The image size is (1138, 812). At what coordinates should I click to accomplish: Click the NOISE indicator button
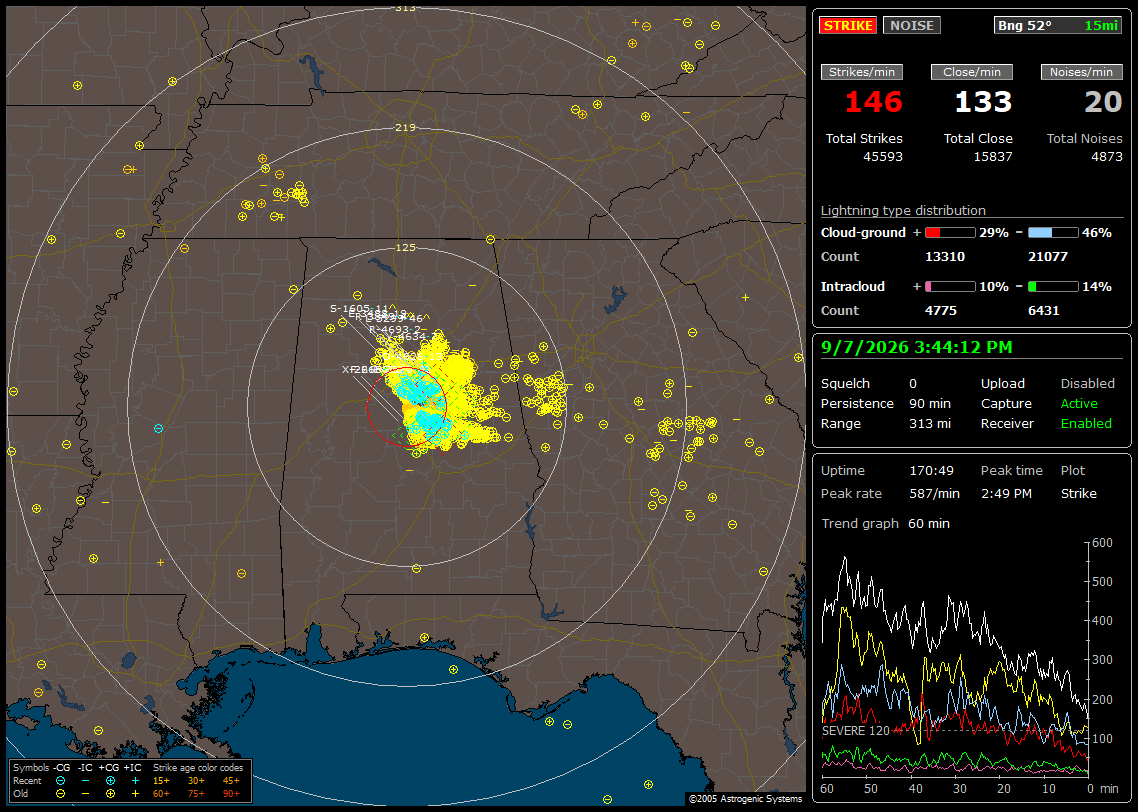tap(912, 25)
